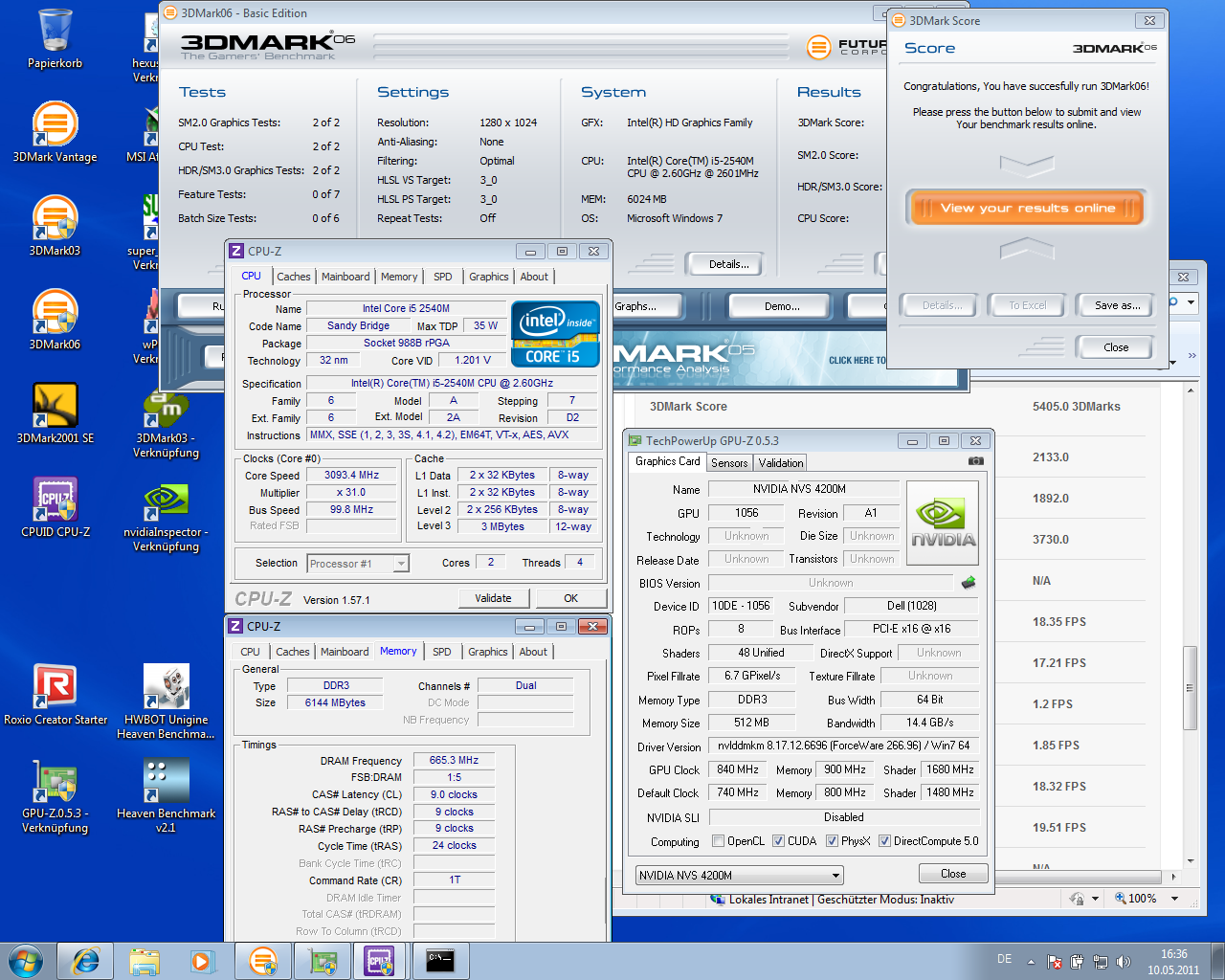Launch Heaven Benchmark v2.1 shortcut
The width and height of the screenshot is (1225, 980).
(166, 796)
